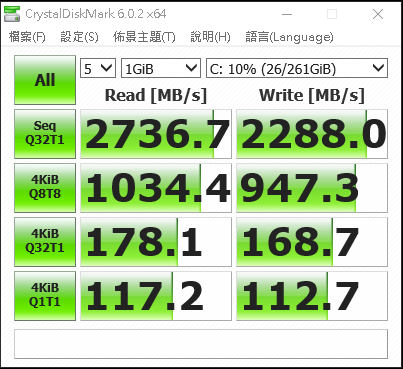
Task: Click the 4KiB Q32T1 write result 168.7
Action: point(312,242)
